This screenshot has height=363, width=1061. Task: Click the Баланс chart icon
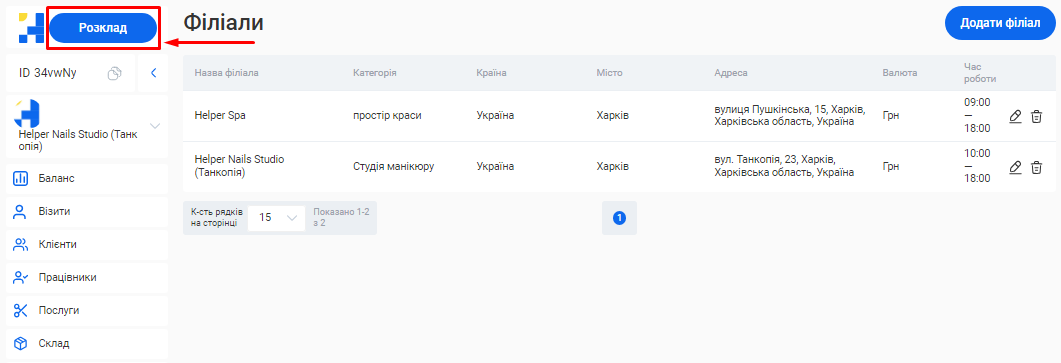point(20,179)
